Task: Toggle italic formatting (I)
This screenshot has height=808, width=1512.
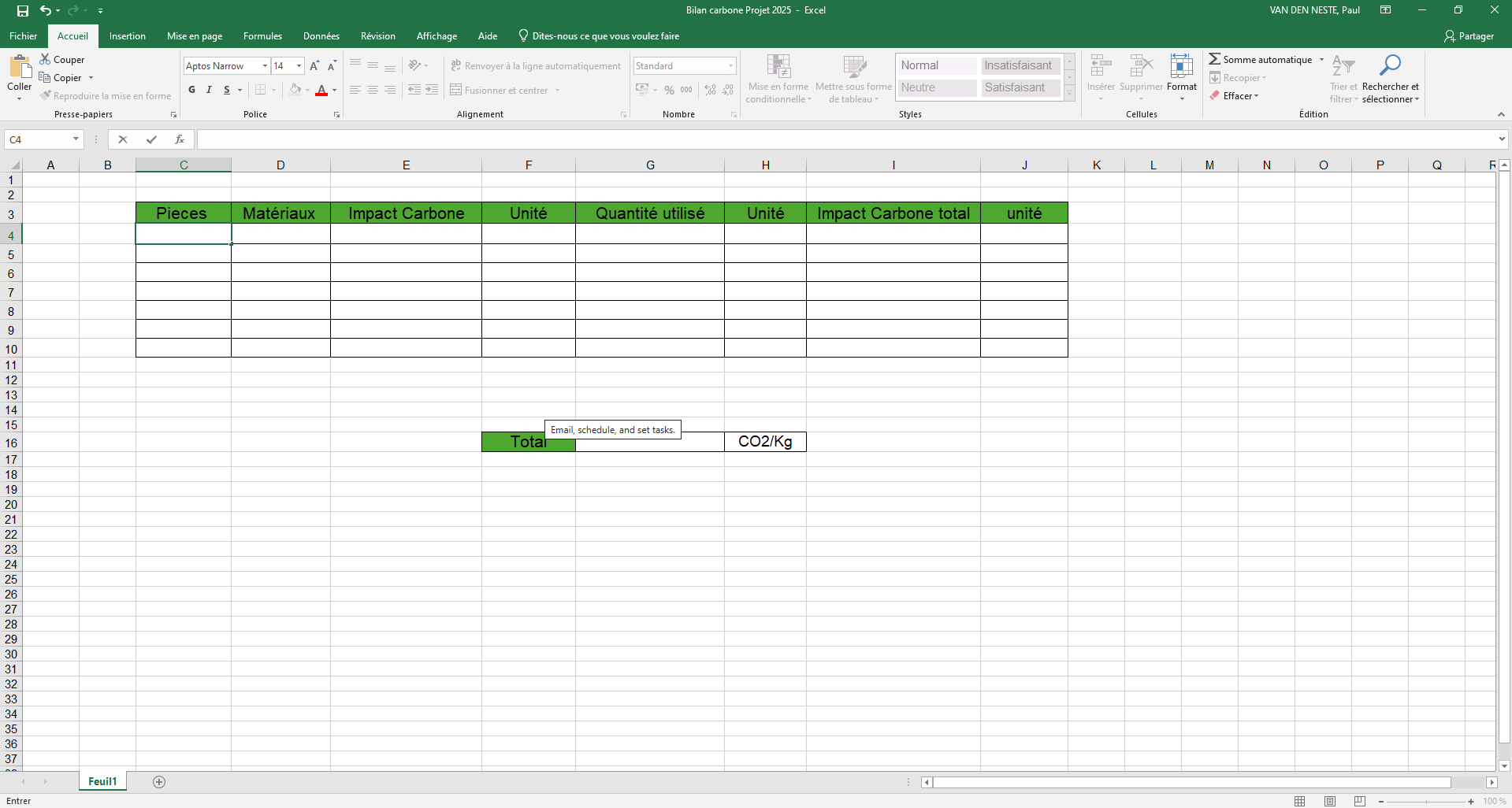Action: pos(209,90)
